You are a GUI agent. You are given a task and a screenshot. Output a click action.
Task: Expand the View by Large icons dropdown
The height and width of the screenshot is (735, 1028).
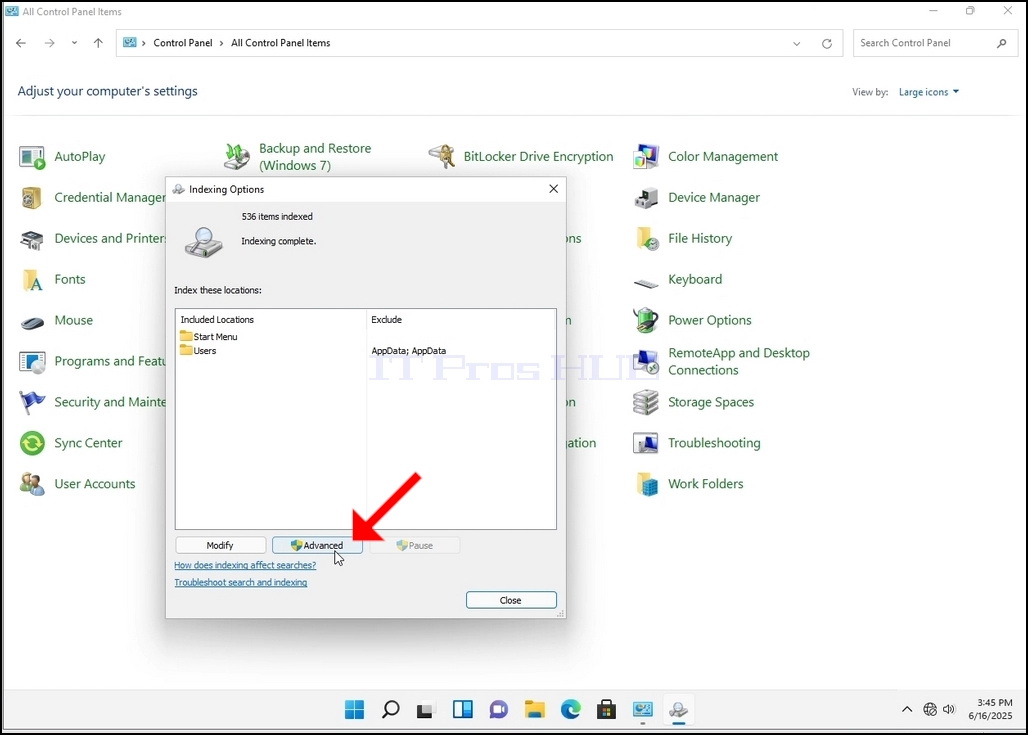[928, 92]
